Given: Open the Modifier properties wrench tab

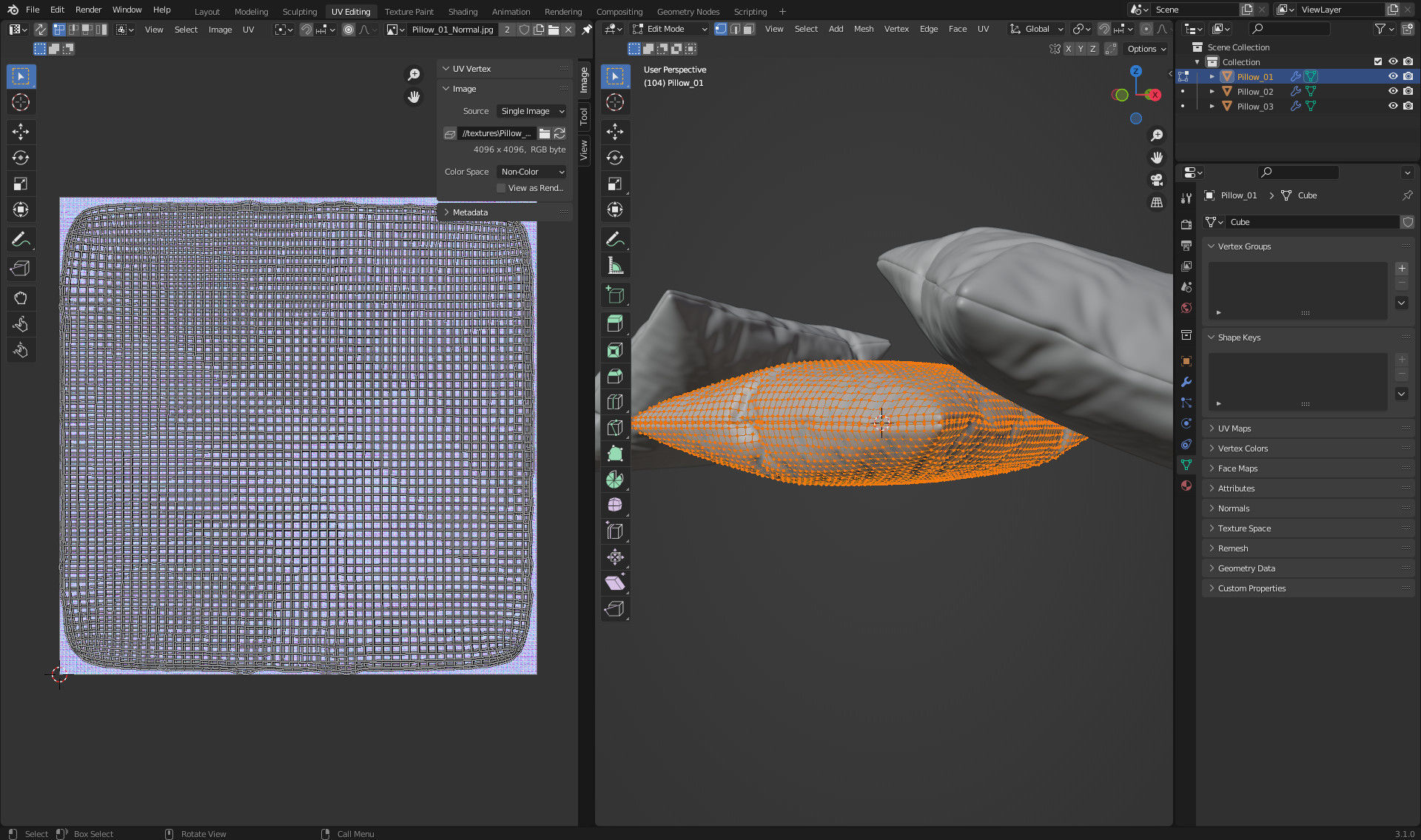Looking at the screenshot, I should tap(1186, 382).
